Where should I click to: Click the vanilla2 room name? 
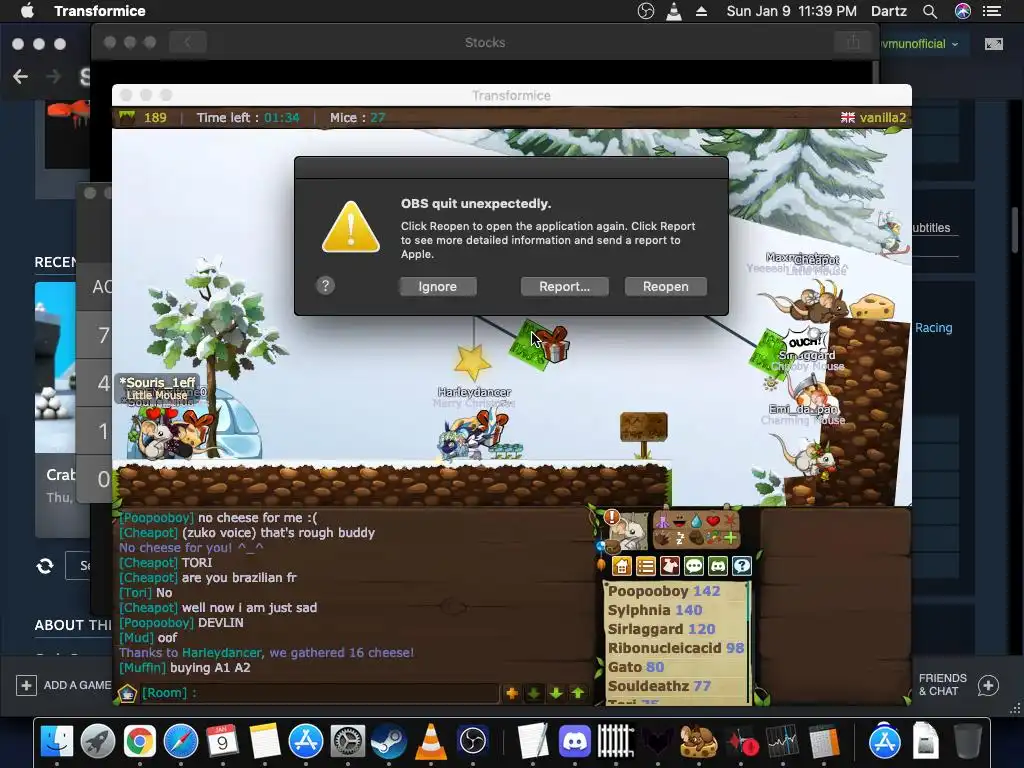click(882, 118)
